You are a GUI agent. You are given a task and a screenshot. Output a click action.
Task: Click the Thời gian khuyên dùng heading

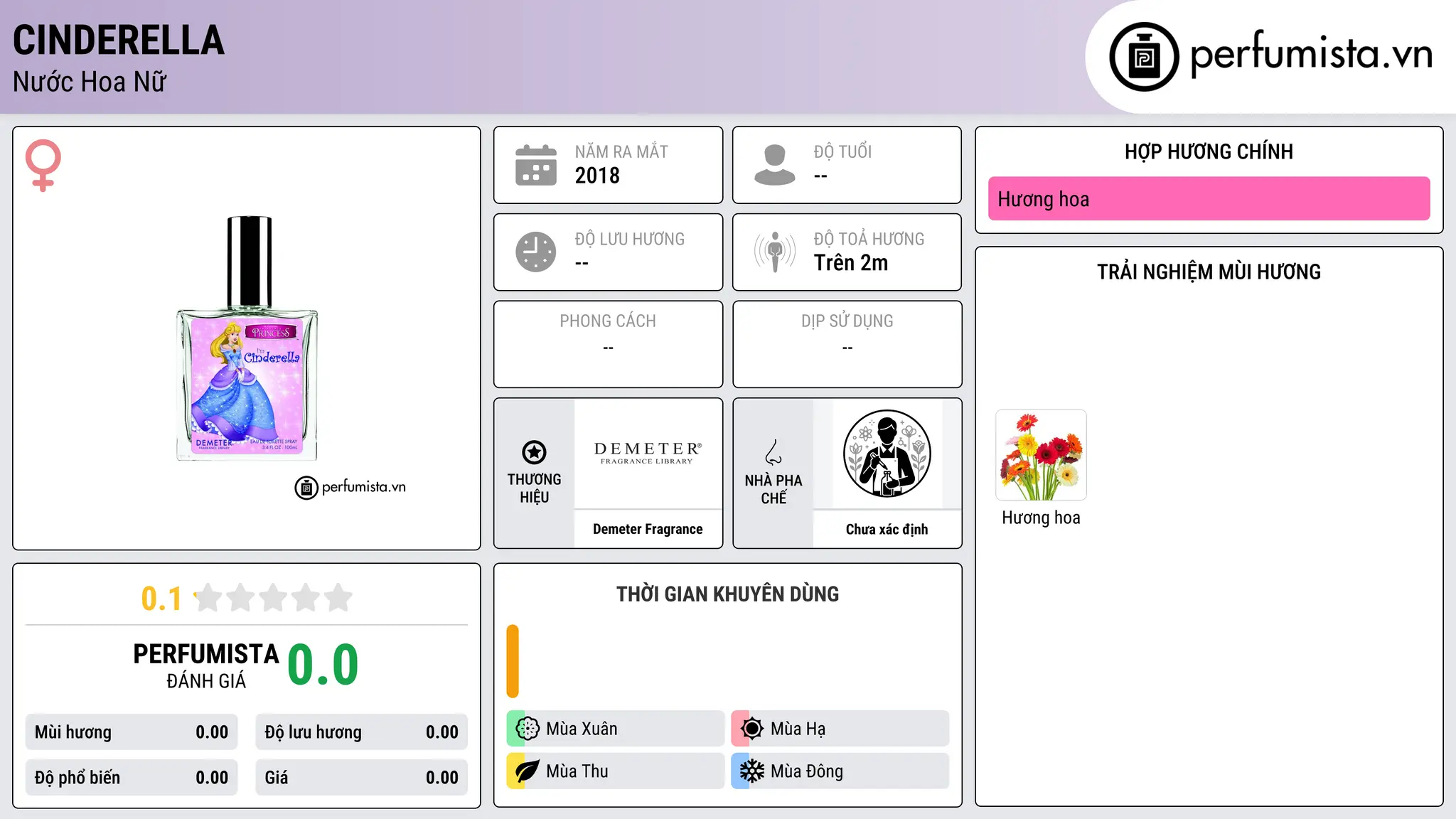727,594
